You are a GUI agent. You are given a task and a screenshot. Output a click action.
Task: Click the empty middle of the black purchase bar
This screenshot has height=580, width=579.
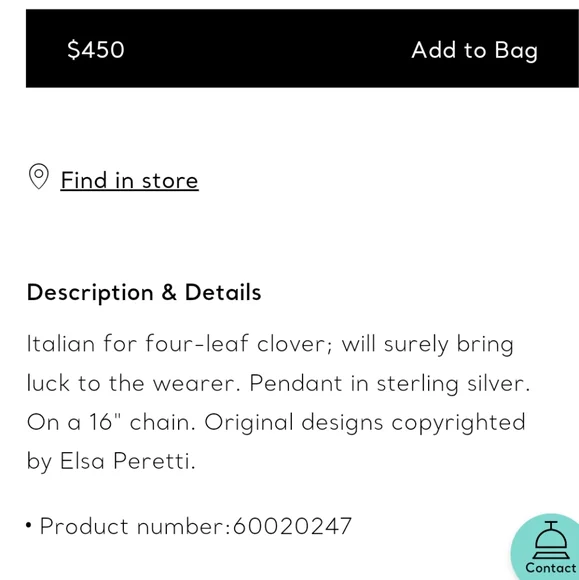coord(266,49)
